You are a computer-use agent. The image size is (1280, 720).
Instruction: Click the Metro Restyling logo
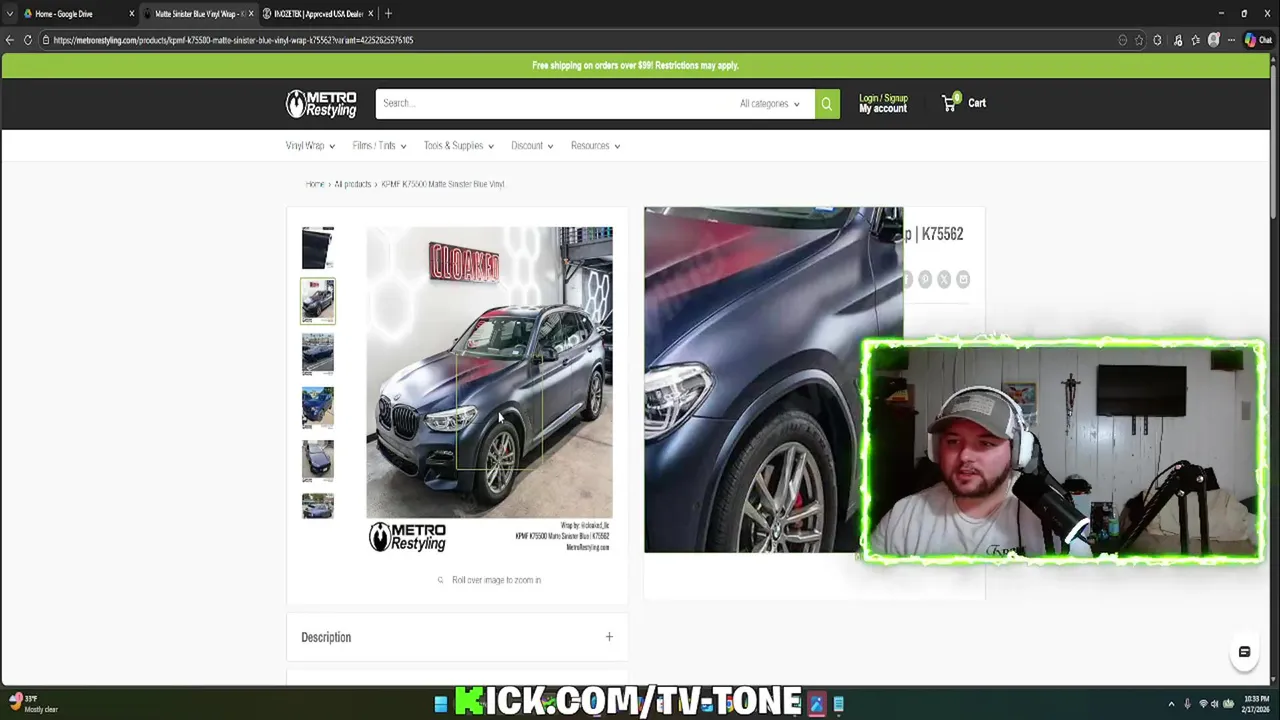coord(321,103)
